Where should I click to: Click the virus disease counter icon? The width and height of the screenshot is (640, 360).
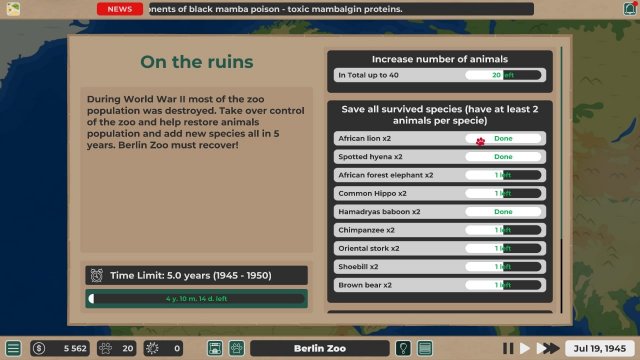[152, 348]
